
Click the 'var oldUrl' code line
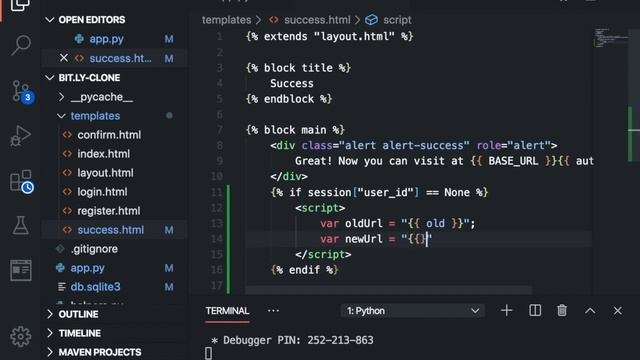[398, 223]
